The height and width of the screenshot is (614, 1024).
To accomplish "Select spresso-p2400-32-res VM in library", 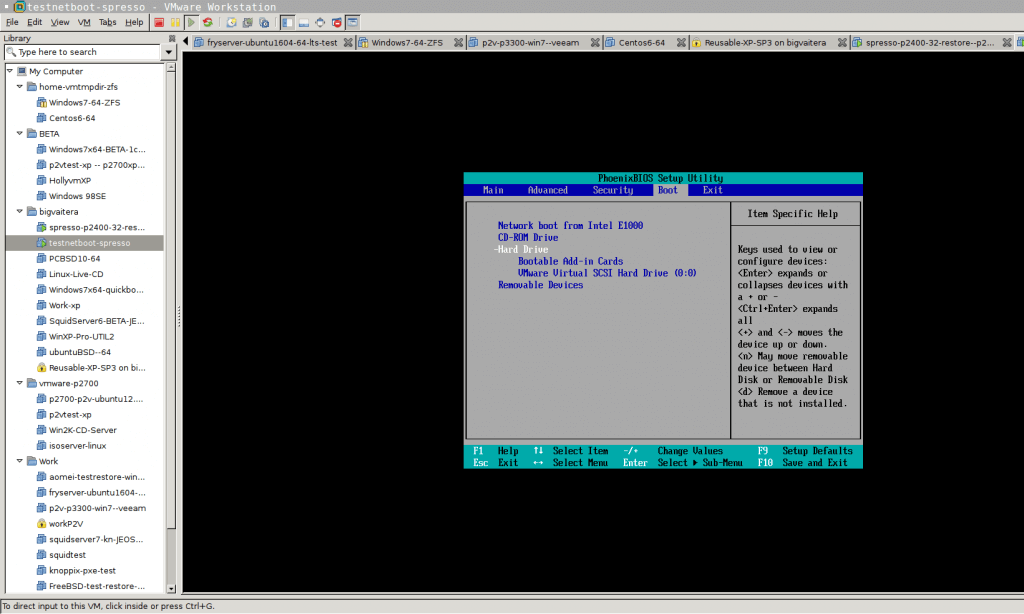I will point(97,227).
